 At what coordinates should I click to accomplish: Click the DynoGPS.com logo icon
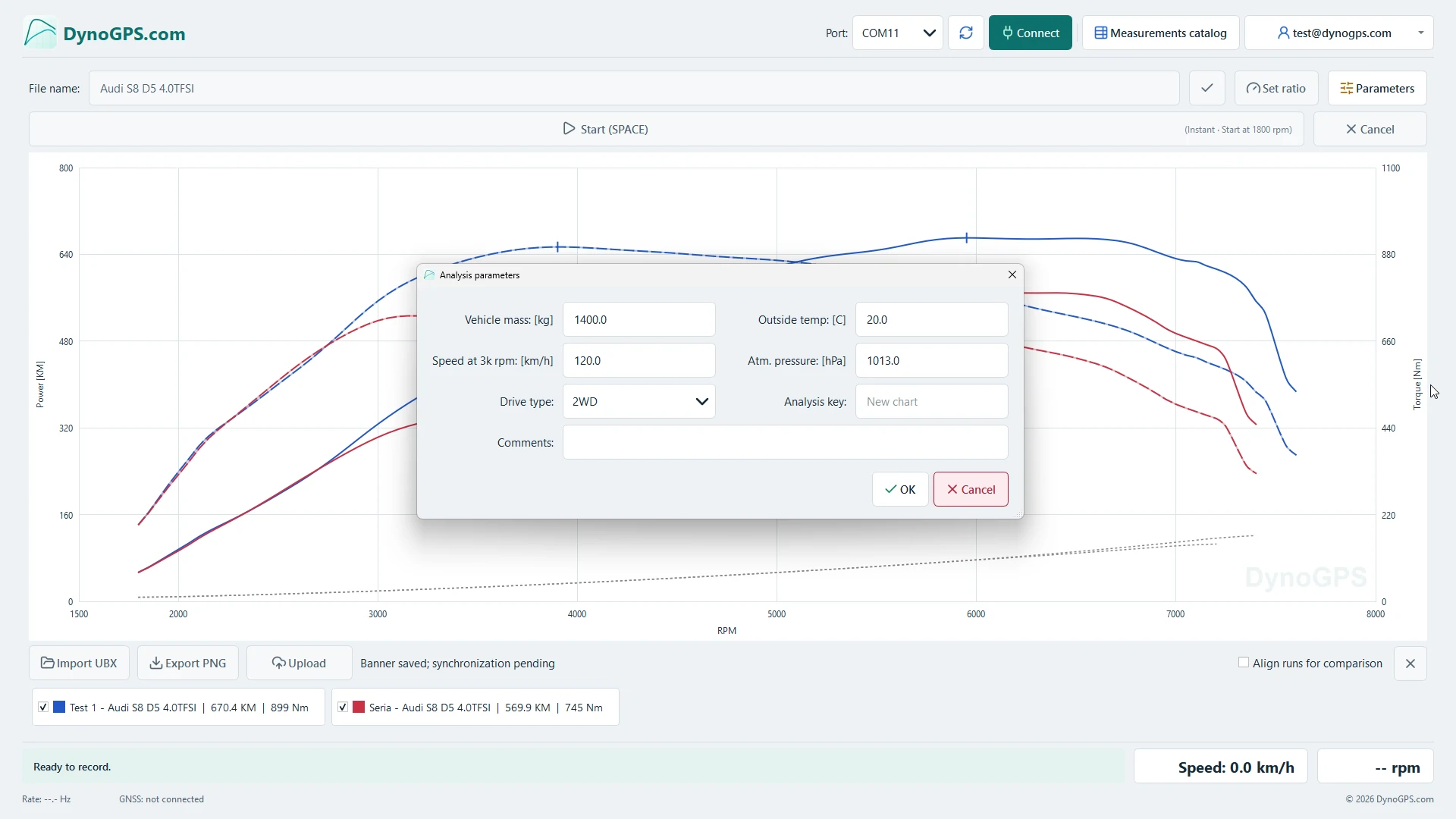click(40, 33)
